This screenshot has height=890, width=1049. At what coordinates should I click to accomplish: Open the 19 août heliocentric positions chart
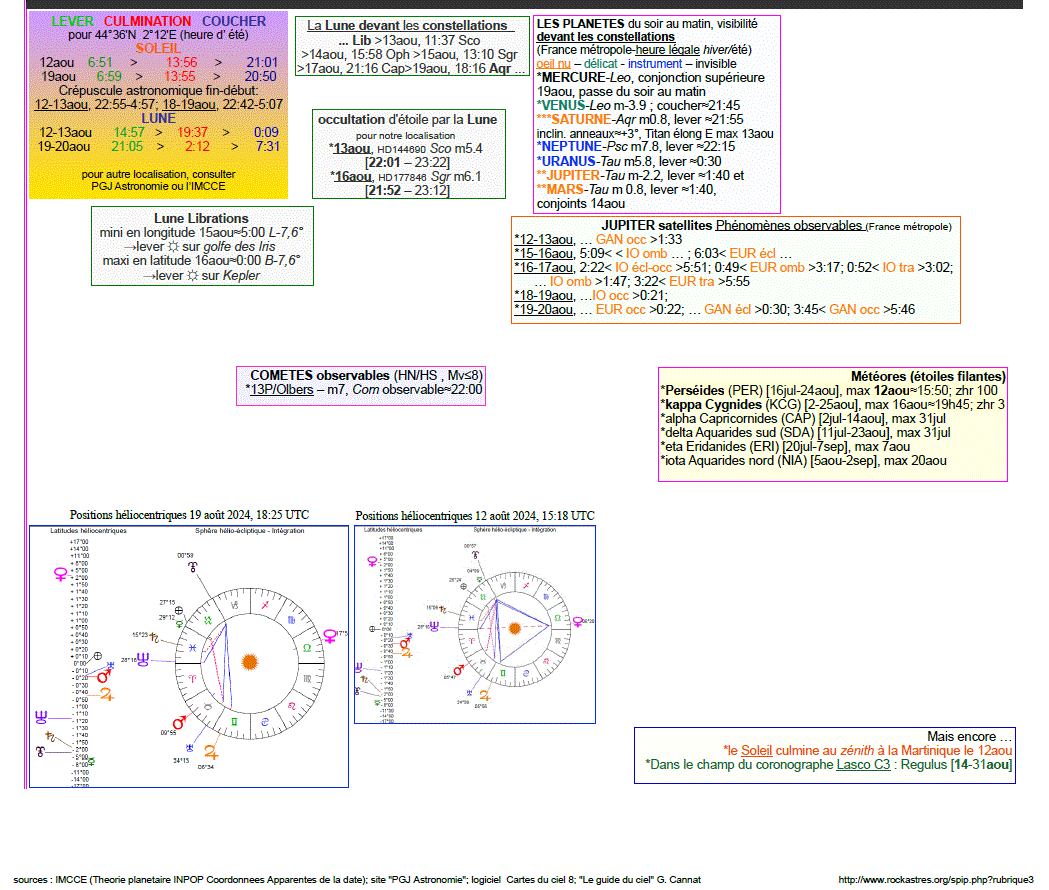coord(189,656)
